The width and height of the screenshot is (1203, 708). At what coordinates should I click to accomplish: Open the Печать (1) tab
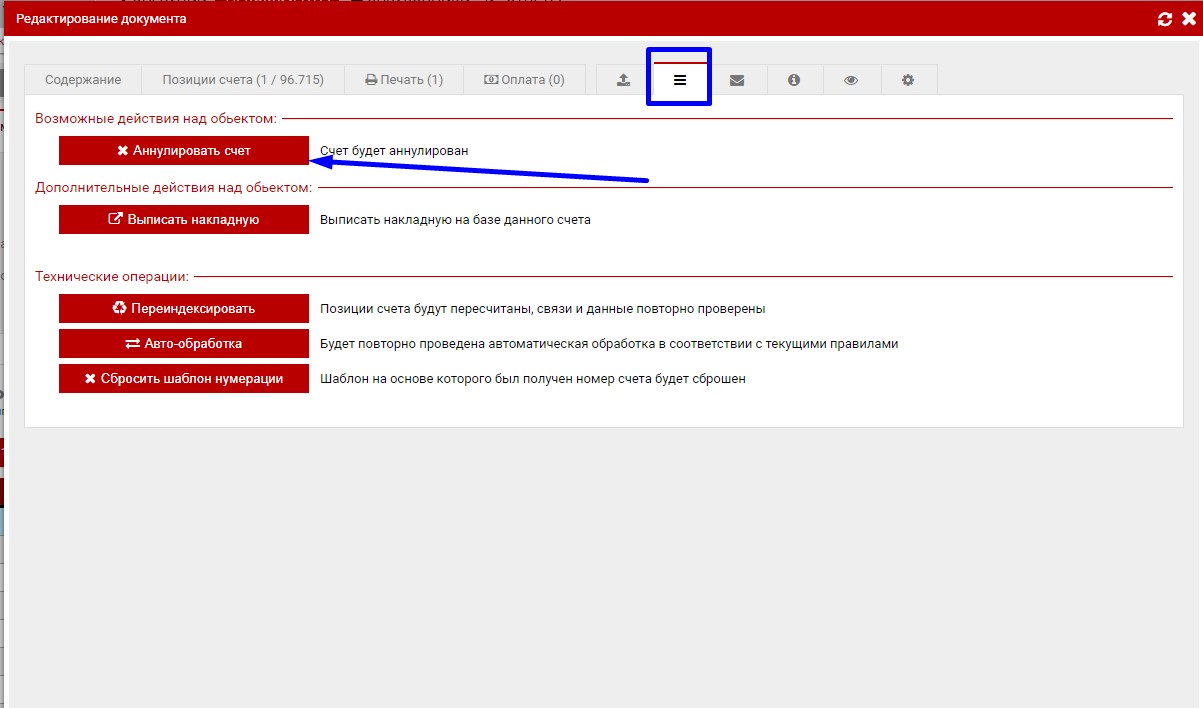pyautogui.click(x=404, y=80)
